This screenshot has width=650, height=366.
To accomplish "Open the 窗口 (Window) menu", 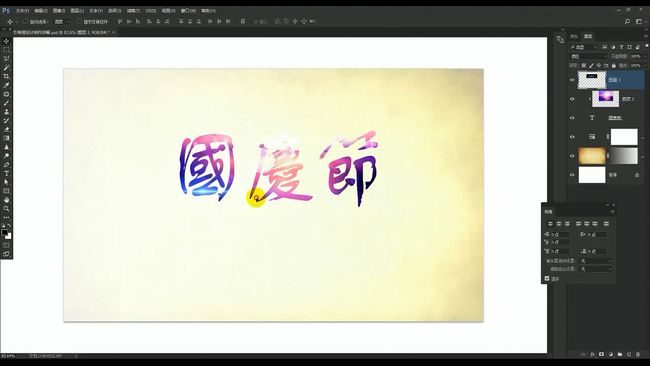I will 188,11.
